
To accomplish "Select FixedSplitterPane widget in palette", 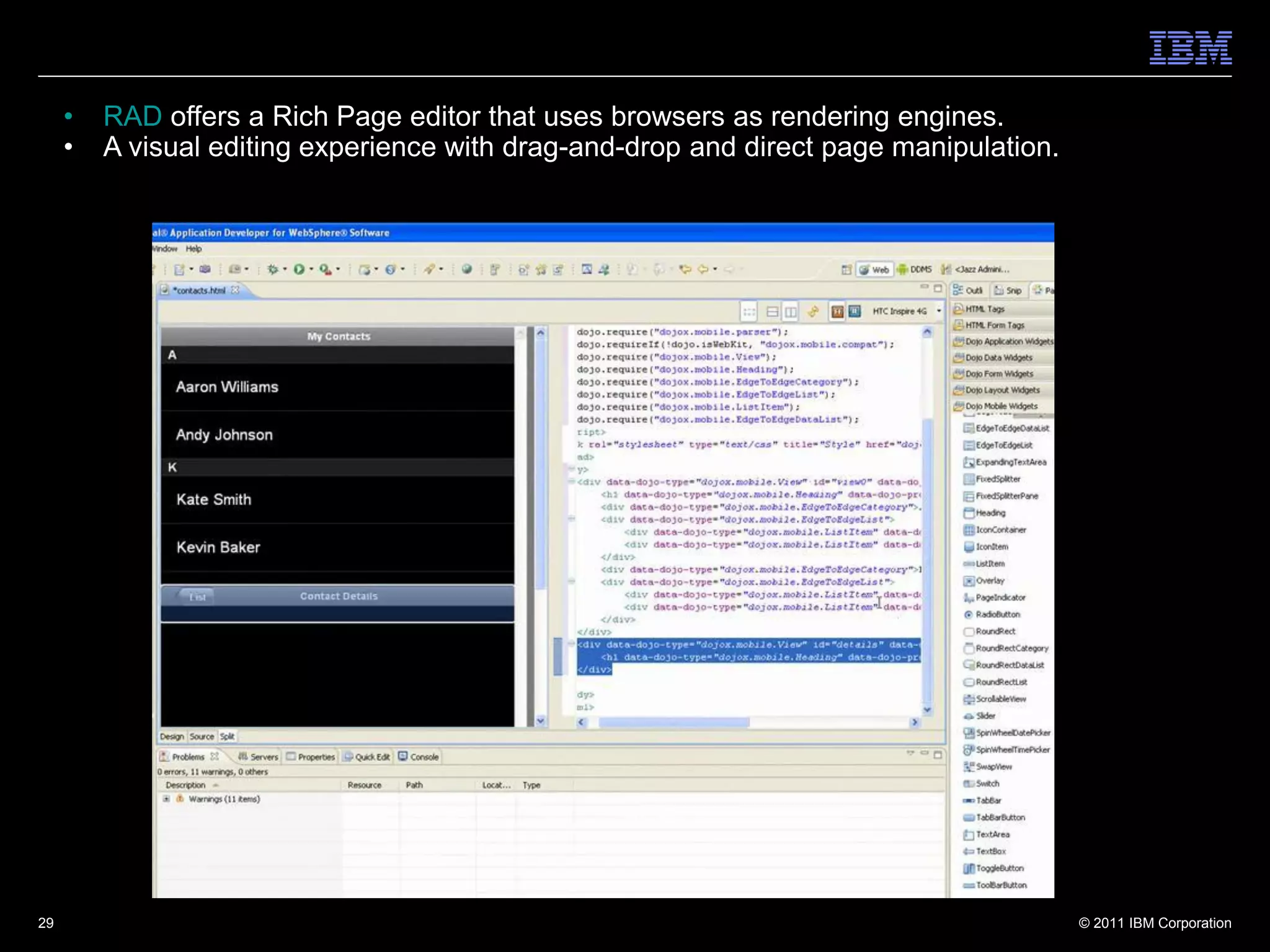I will pyautogui.click(x=1000, y=496).
